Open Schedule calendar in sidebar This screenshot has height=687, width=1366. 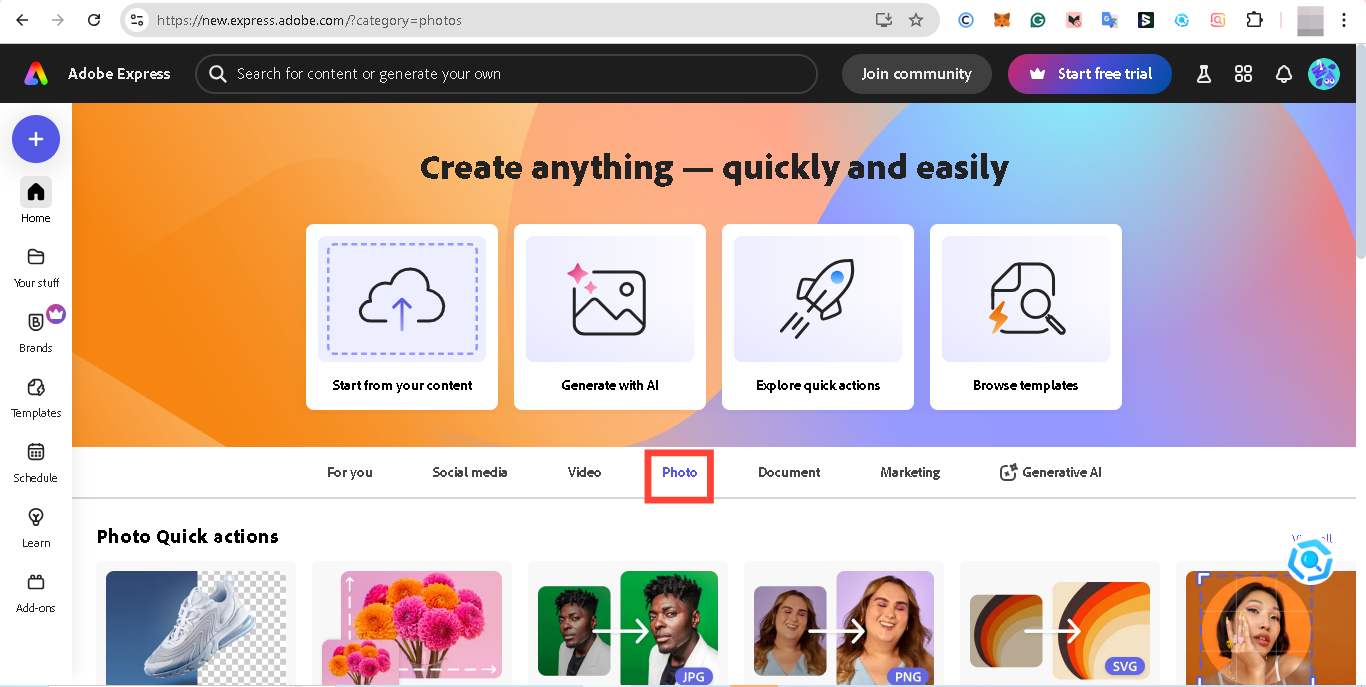tap(36, 462)
